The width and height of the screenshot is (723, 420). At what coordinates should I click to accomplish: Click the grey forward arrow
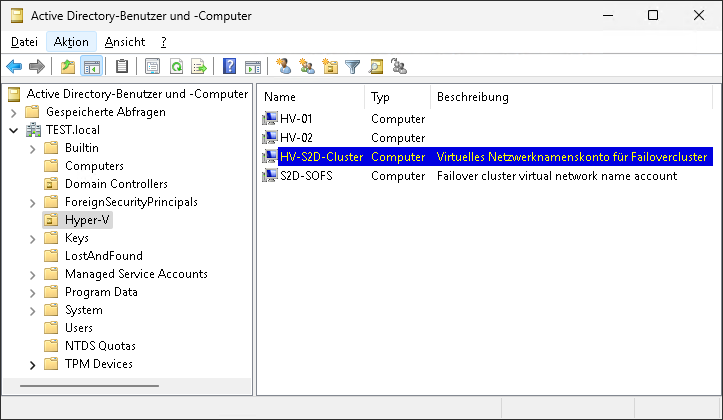37,67
